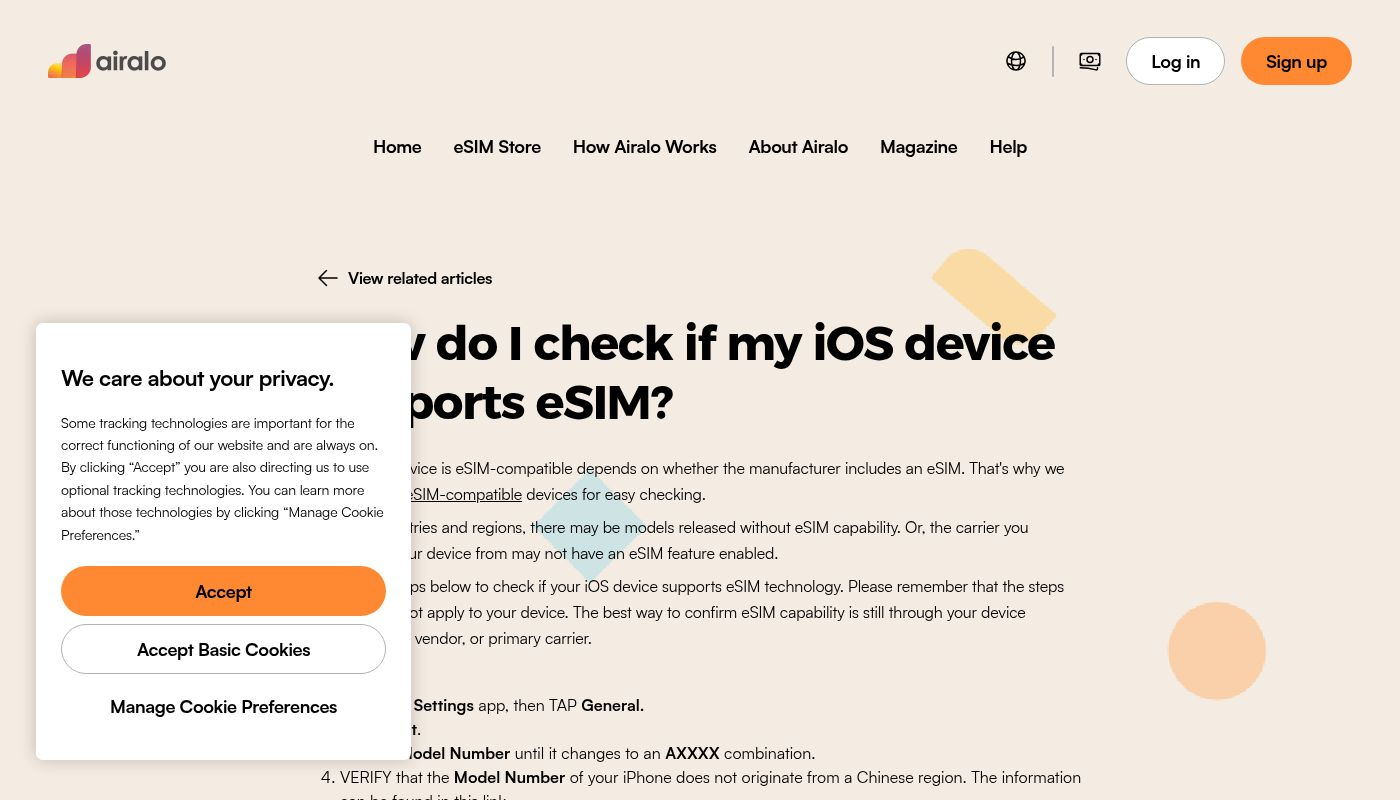Image resolution: width=1400 pixels, height=800 pixels.
Task: Open Manage Cookie Preferences
Action: (223, 707)
